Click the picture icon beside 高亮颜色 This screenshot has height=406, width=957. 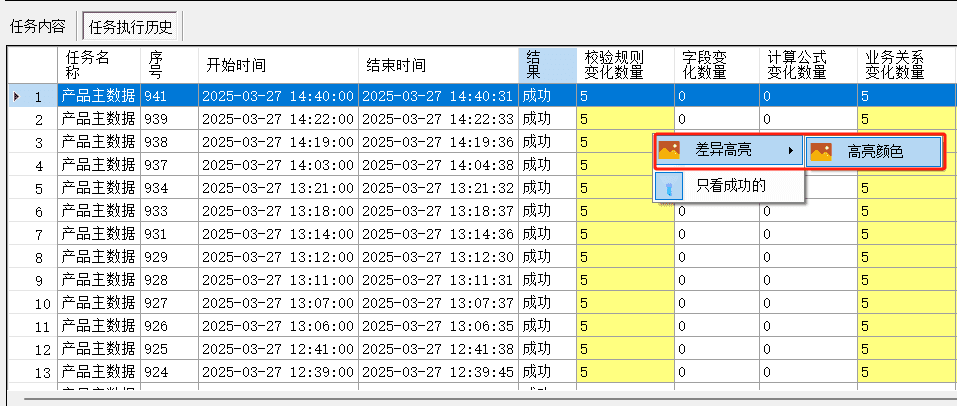tap(821, 151)
